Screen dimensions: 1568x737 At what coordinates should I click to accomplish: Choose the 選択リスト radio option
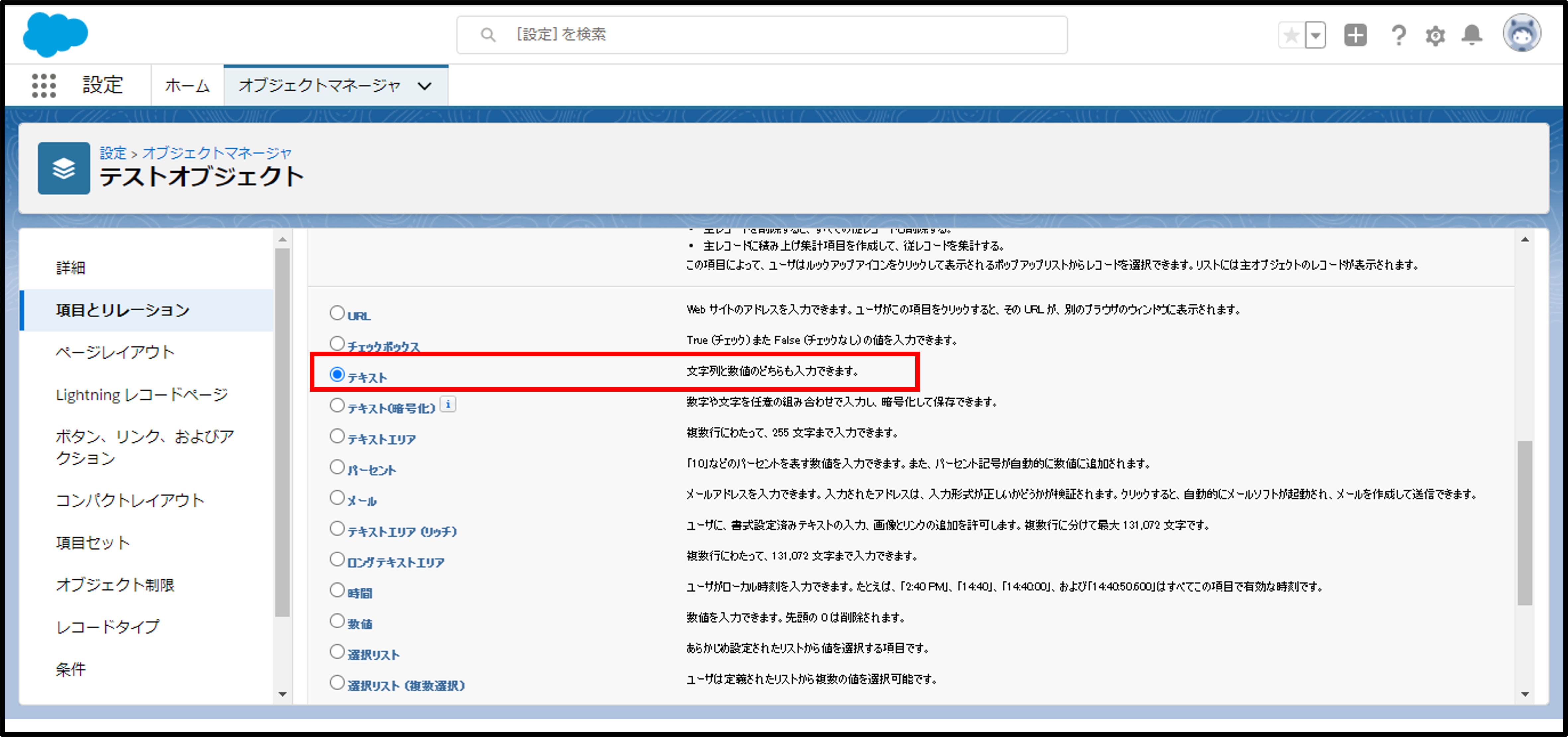337,651
